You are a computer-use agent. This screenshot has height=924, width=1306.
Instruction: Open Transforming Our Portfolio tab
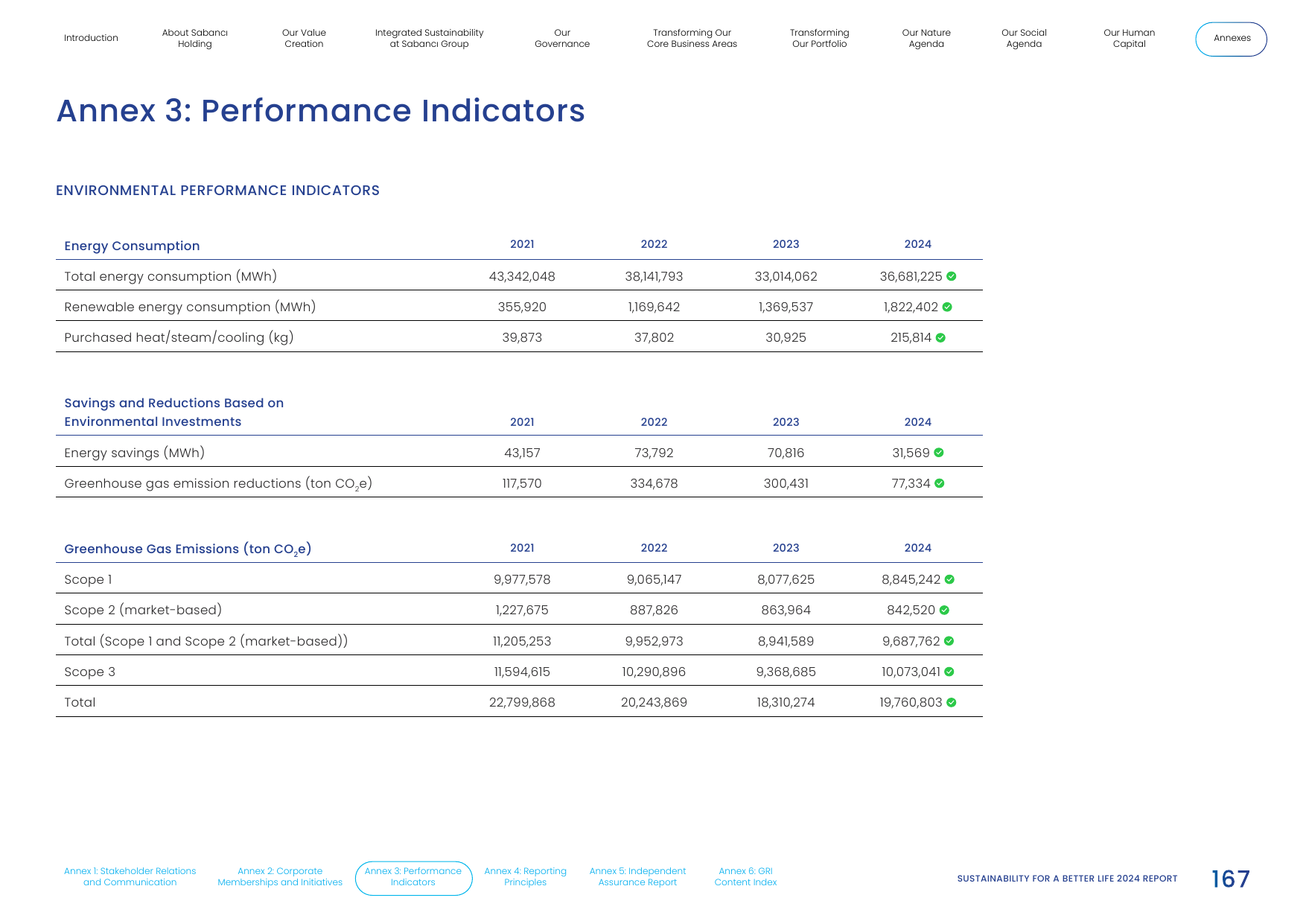pyautogui.click(x=819, y=38)
